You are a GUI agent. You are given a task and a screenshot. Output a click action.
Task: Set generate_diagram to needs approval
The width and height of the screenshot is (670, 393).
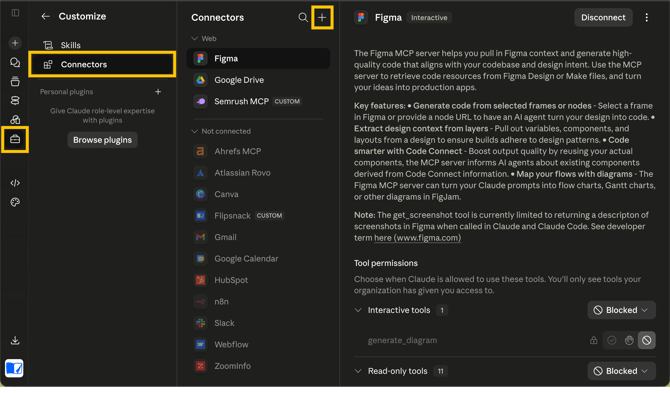click(629, 340)
